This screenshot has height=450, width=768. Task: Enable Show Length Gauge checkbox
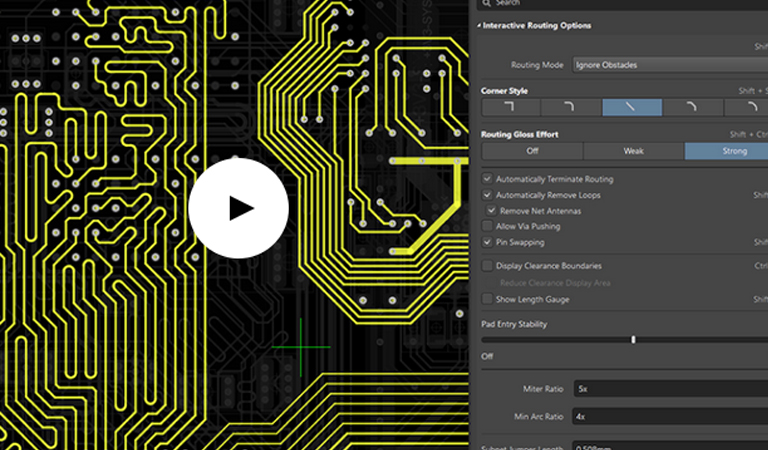[x=487, y=299]
